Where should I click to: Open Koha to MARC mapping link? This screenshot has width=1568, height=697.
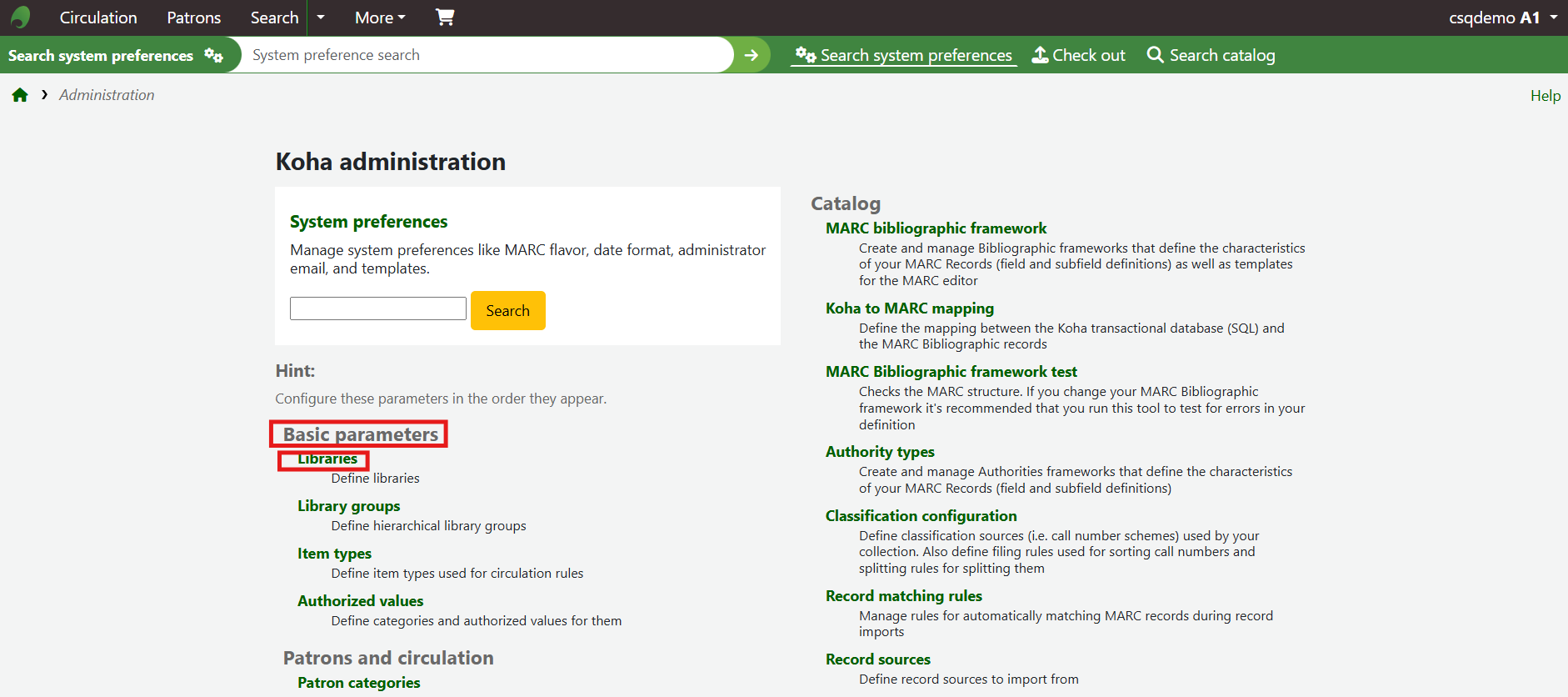910,308
